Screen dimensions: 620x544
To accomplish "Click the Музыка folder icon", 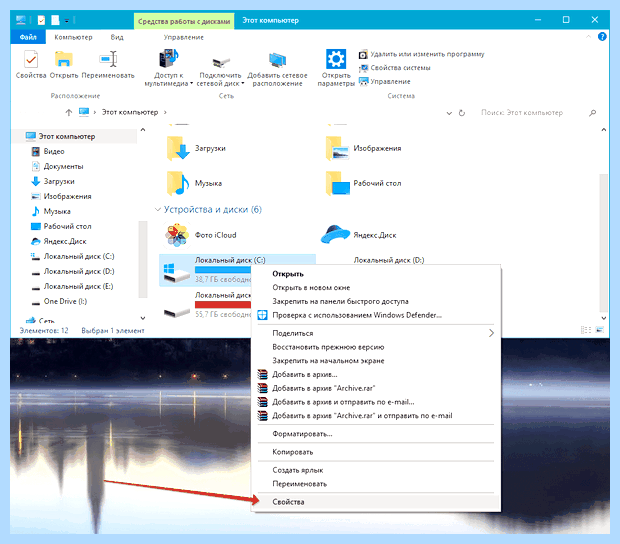I will [x=178, y=183].
